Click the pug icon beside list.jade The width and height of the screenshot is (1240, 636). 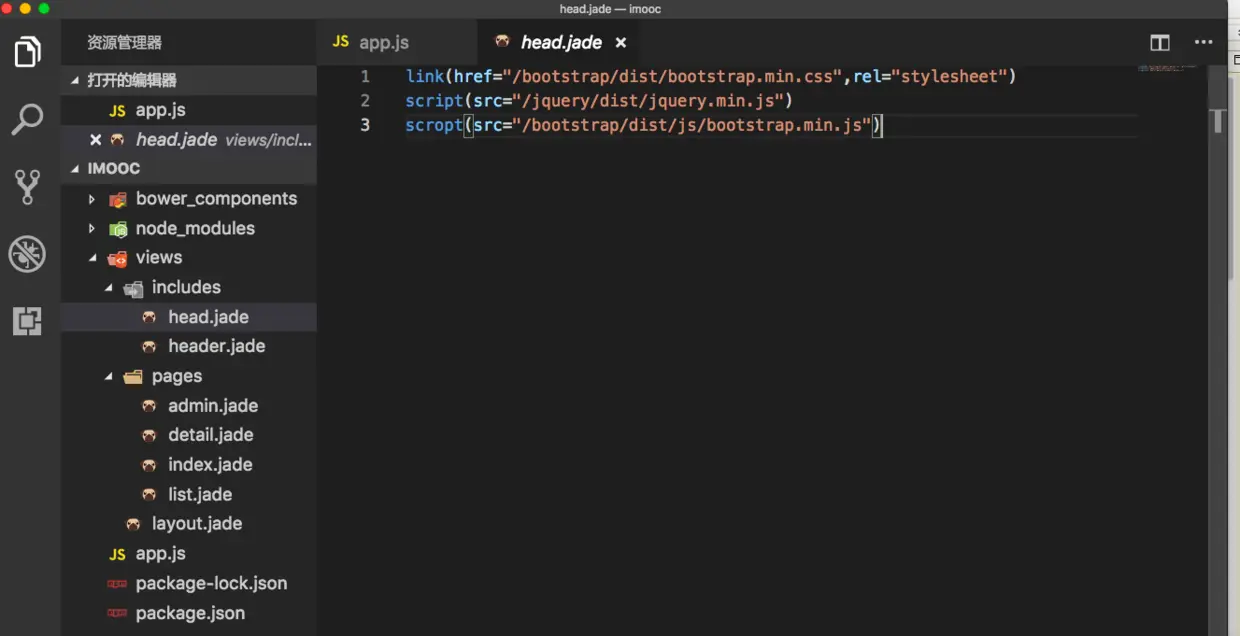(149, 495)
